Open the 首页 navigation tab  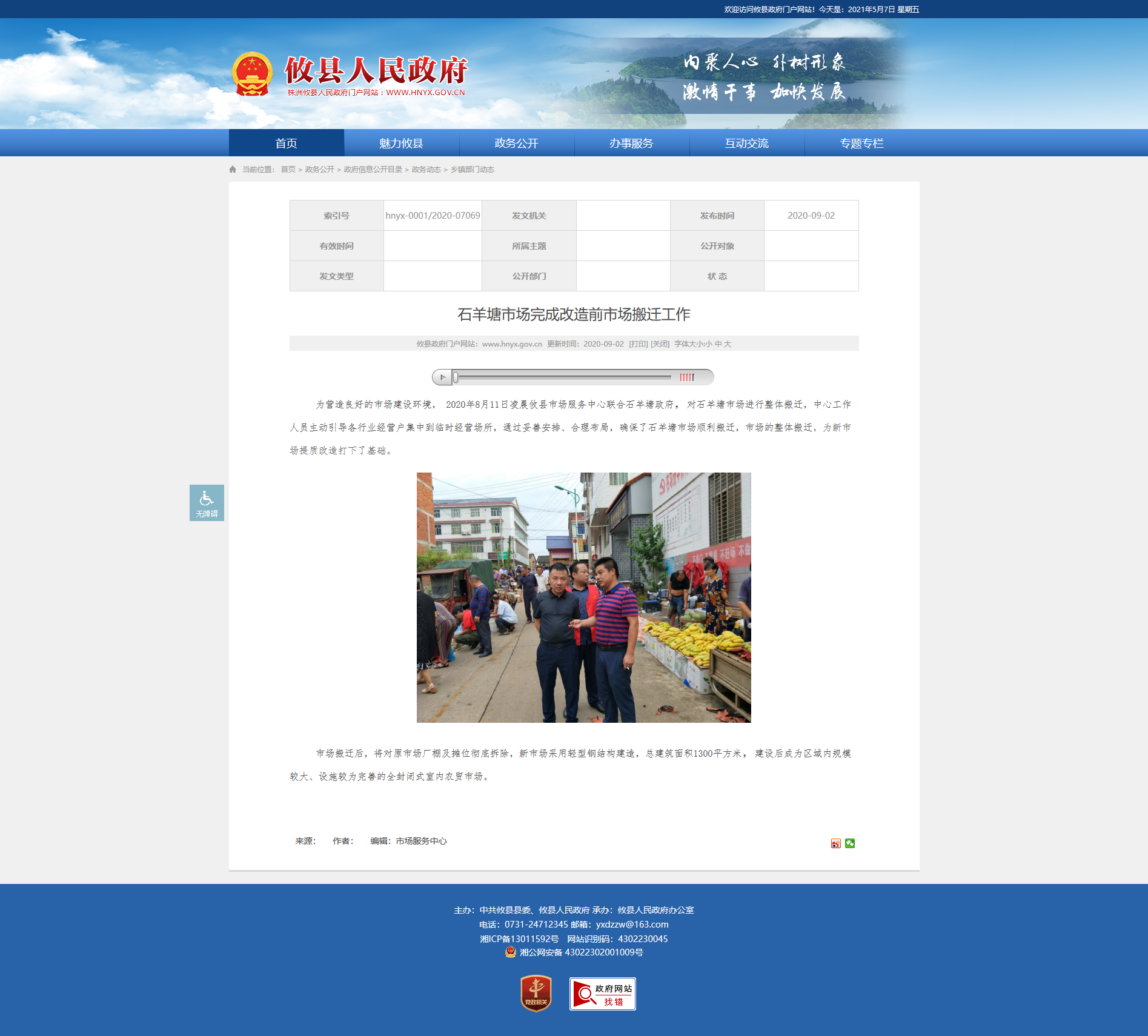pos(287,143)
